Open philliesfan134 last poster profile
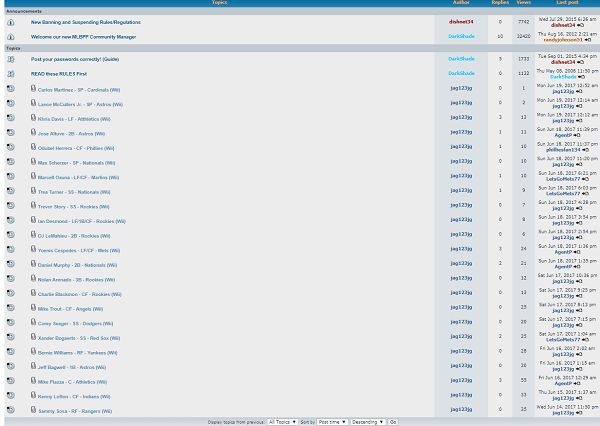 point(563,150)
